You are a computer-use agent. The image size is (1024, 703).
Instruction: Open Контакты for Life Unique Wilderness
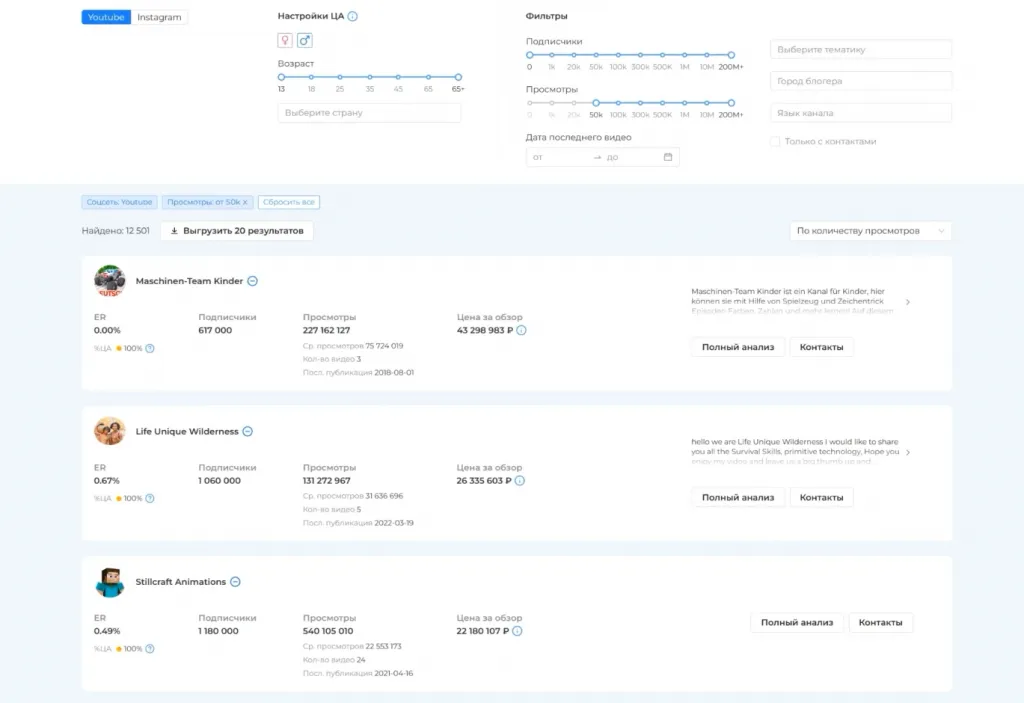[822, 497]
